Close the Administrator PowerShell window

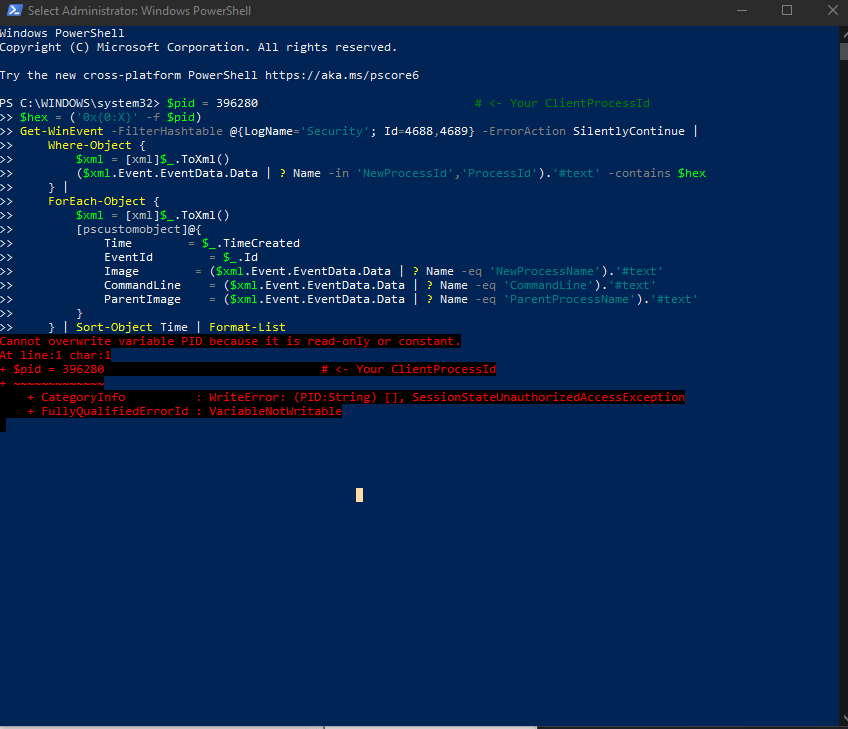point(832,10)
